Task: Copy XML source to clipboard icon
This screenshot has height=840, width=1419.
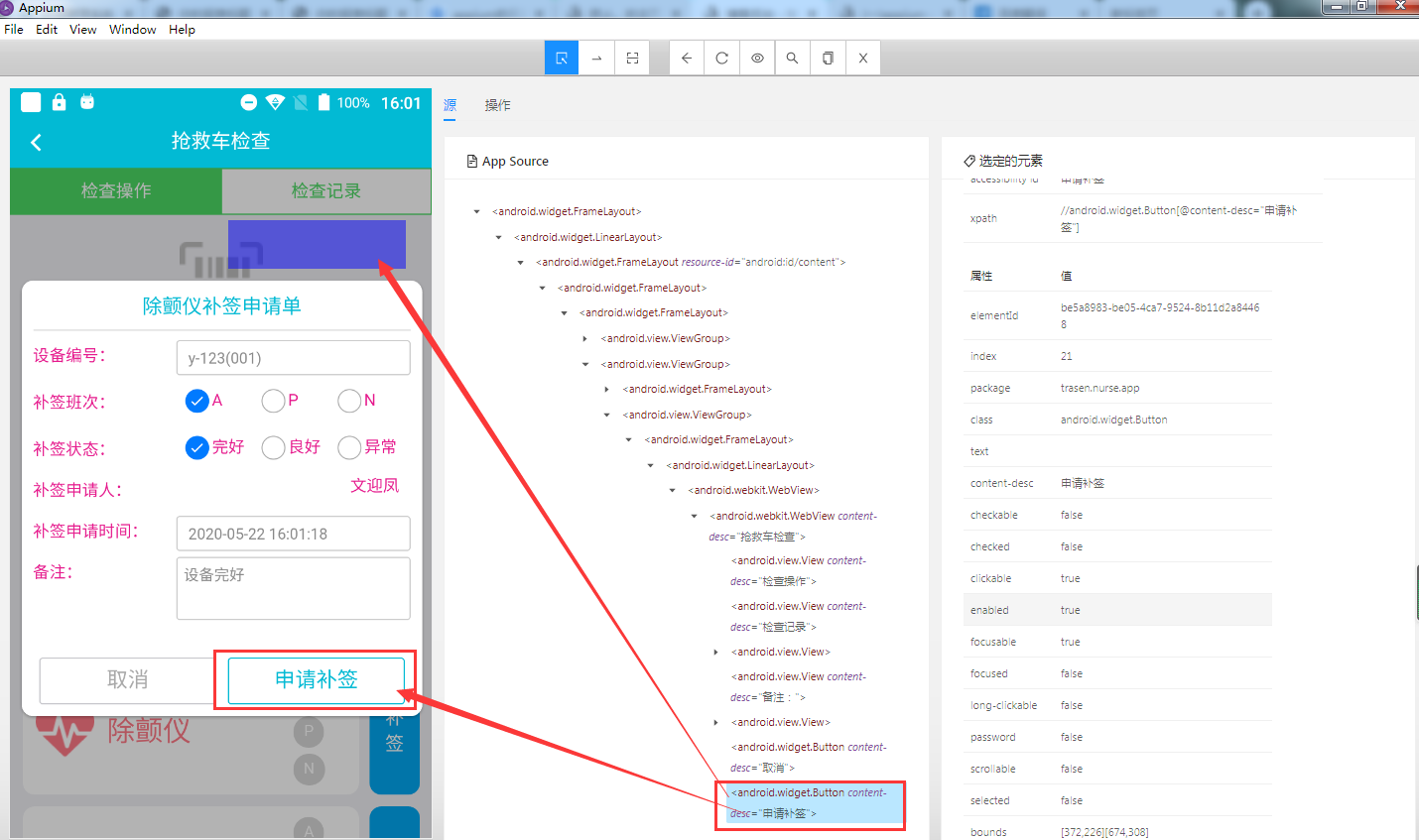Action: point(828,59)
